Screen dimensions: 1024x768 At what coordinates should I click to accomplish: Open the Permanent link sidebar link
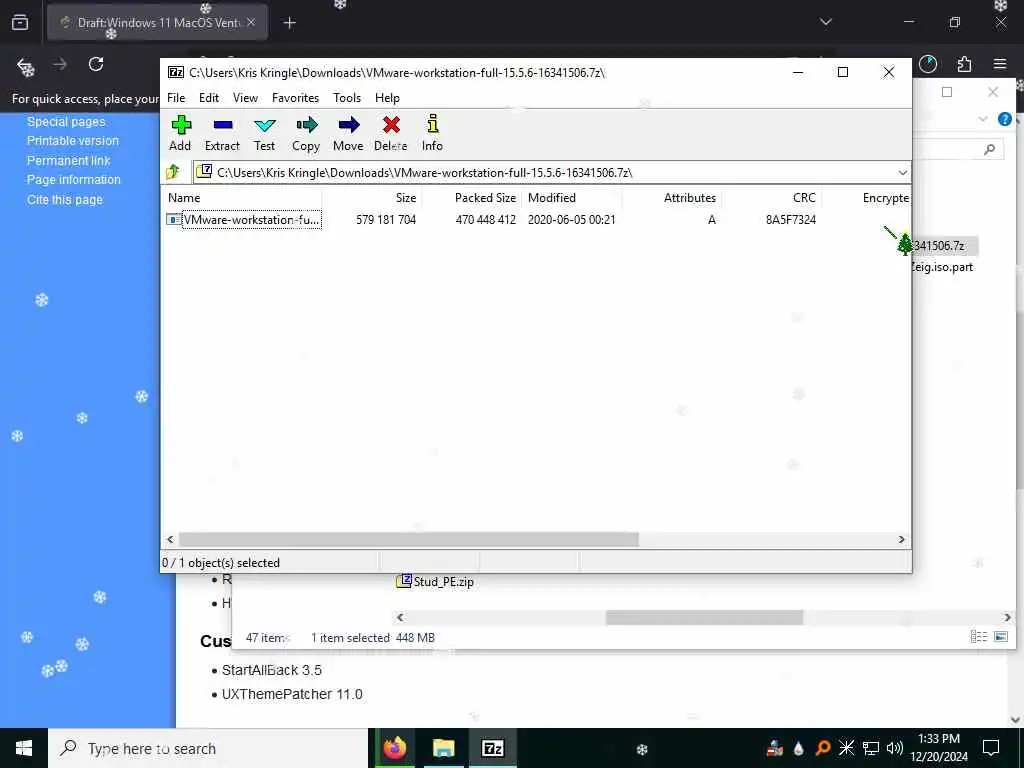[x=69, y=161]
